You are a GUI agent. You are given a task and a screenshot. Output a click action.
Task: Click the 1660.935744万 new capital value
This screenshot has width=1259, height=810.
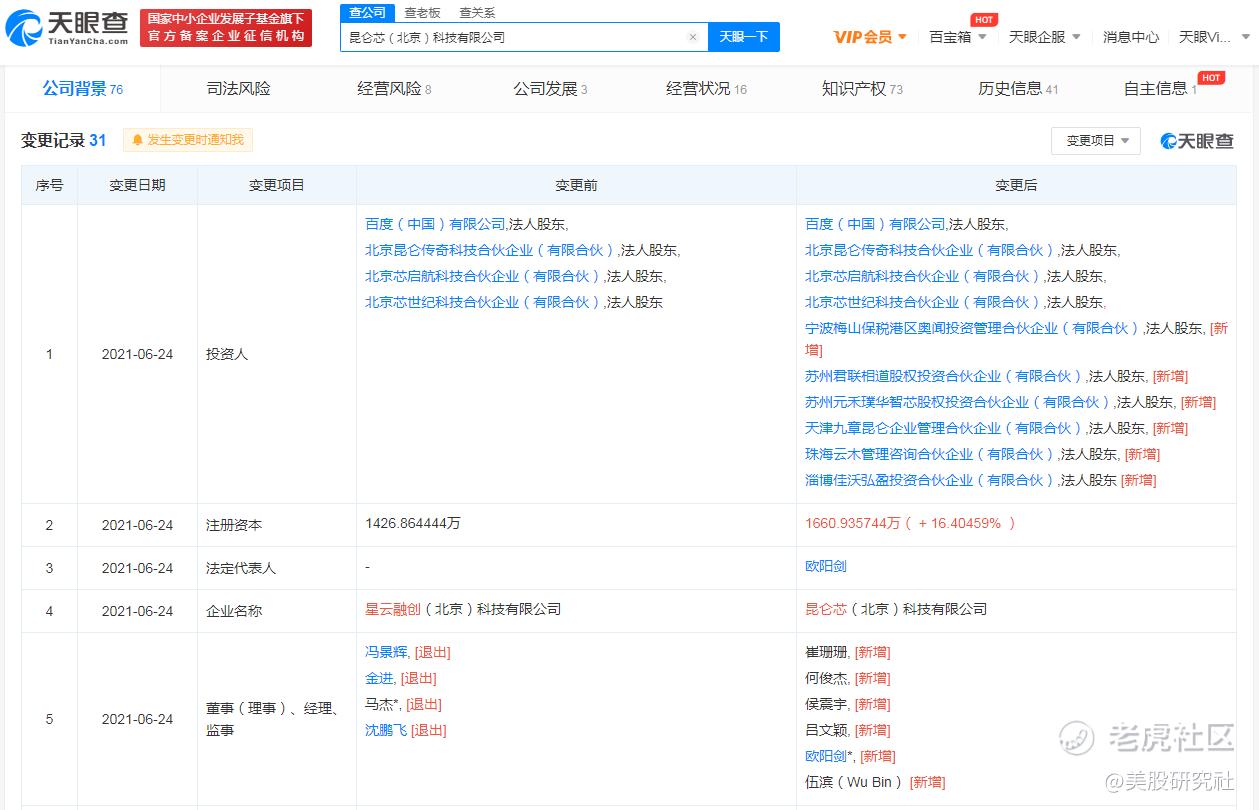(853, 524)
